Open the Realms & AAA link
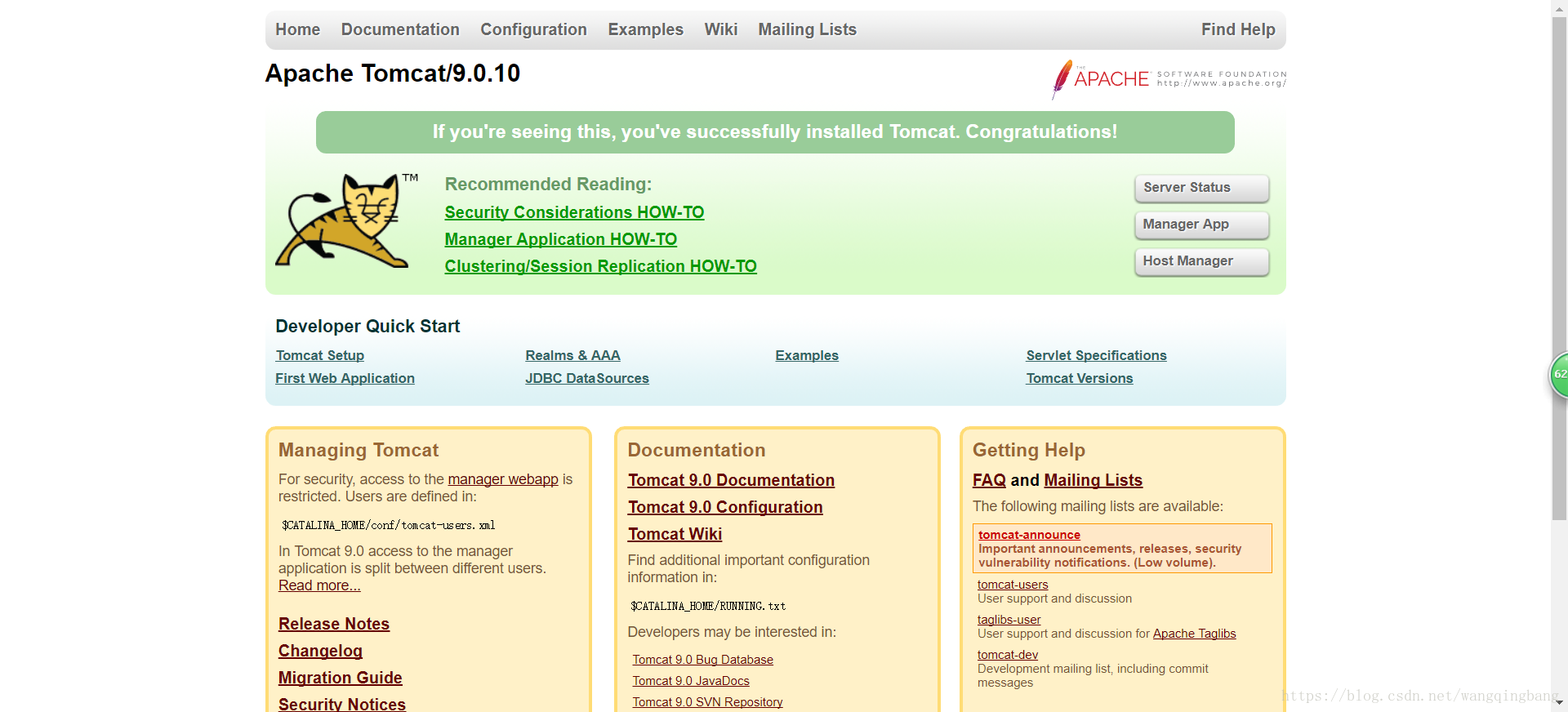The height and width of the screenshot is (712, 1568). coord(572,355)
